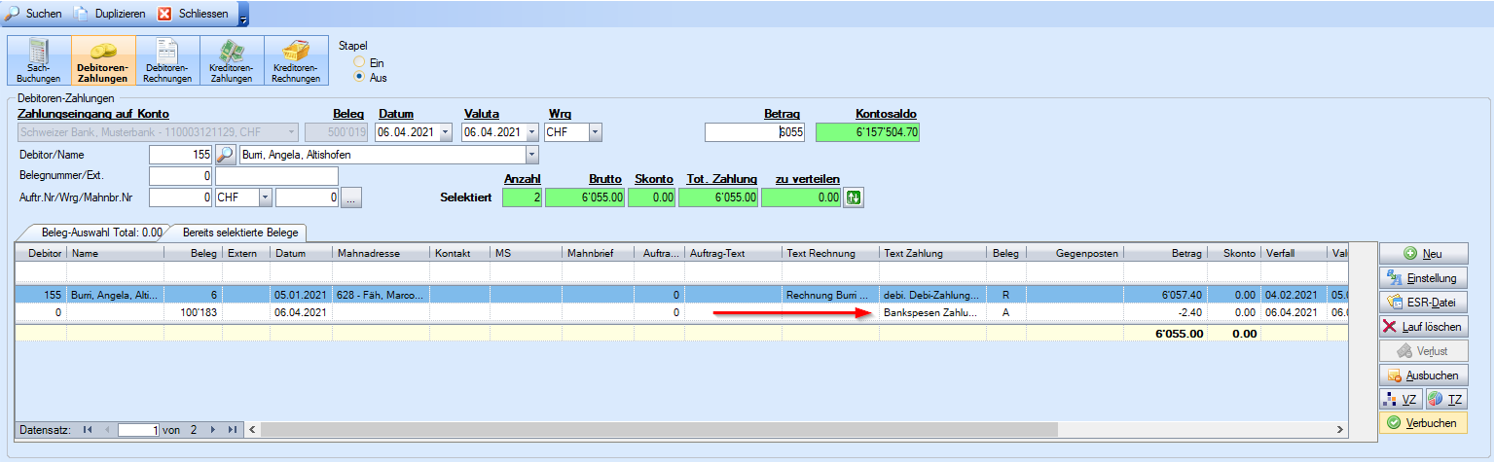Viewport: 1494px width, 462px height.
Task: Select the Stapel Ein radio button
Action: pyautogui.click(x=359, y=62)
